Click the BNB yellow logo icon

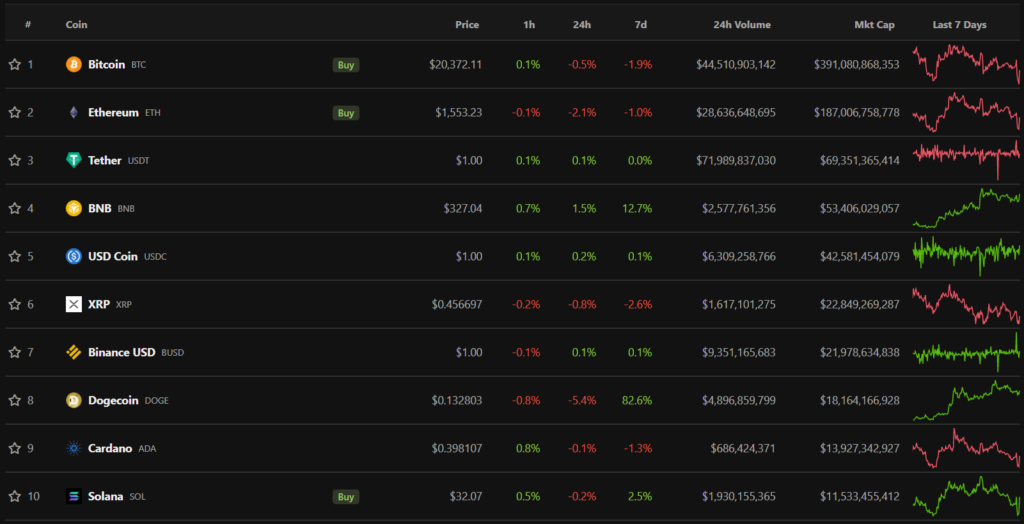pos(73,208)
